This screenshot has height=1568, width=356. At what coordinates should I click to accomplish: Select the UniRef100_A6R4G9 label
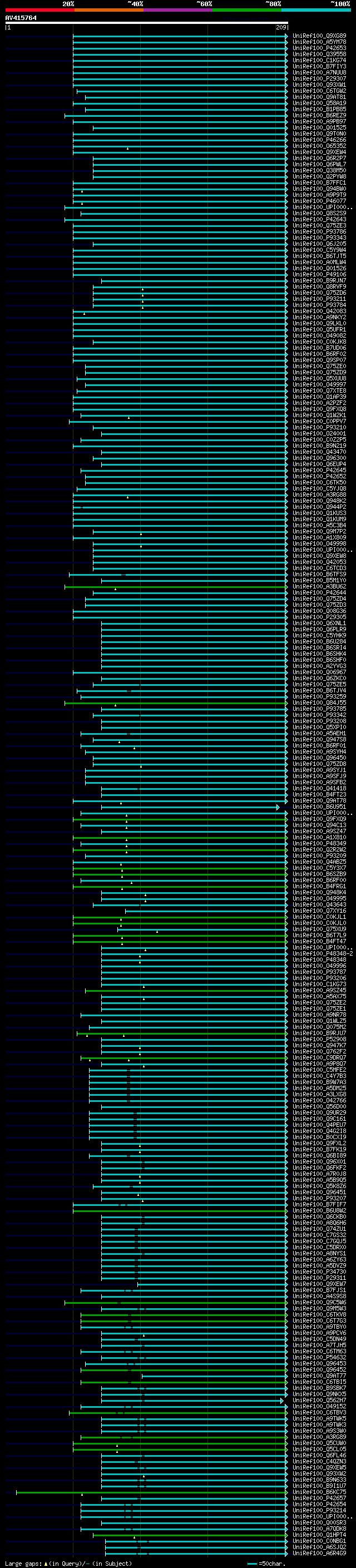319,1553
